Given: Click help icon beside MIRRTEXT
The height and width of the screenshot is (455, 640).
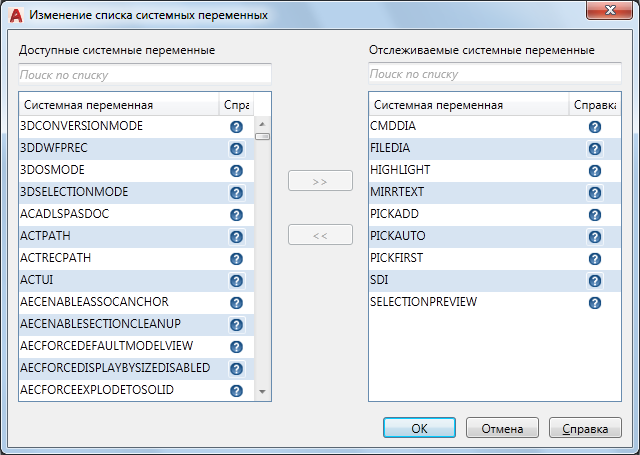Looking at the screenshot, I should [x=594, y=192].
